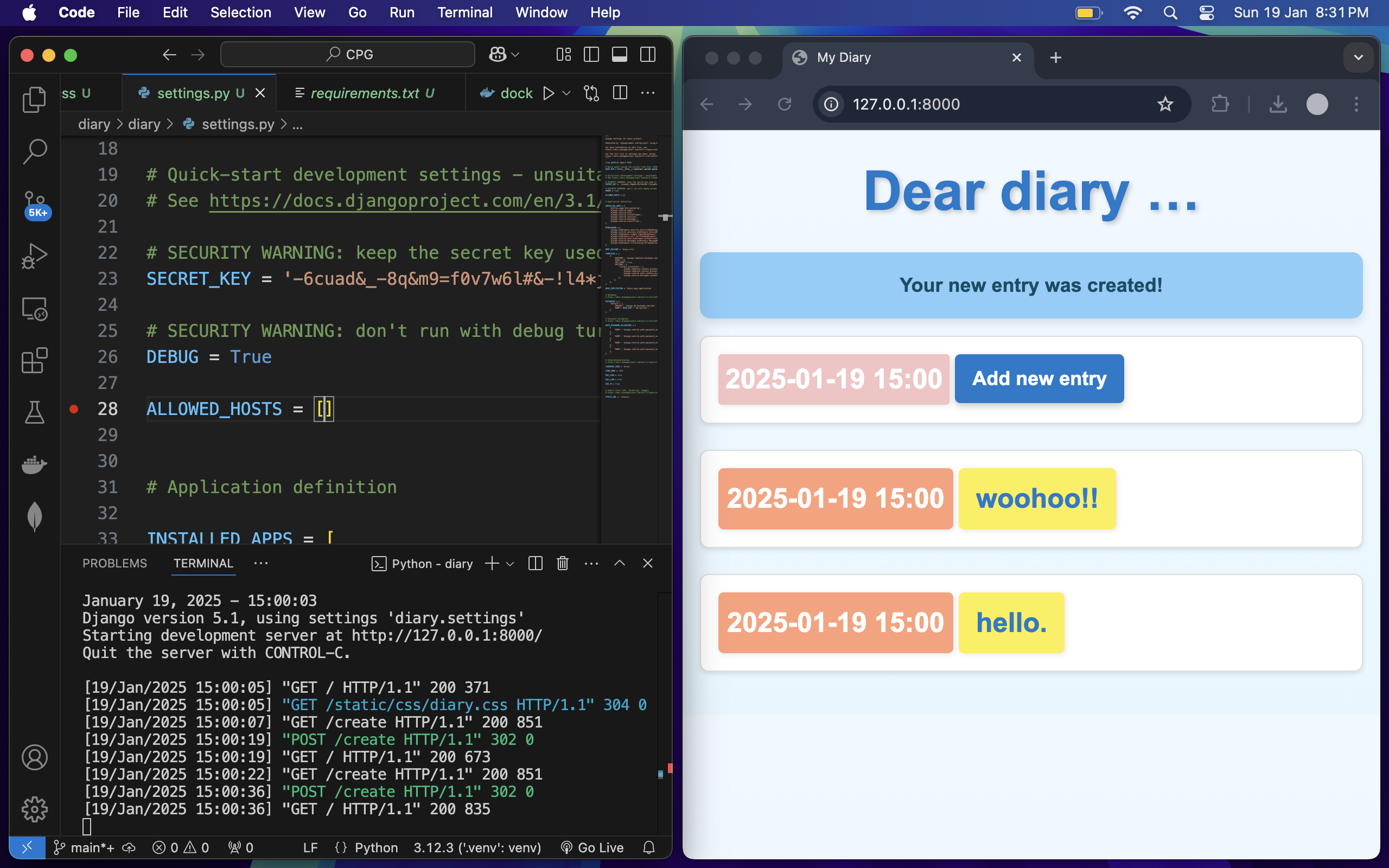Toggle the bottom panel layout button
The image size is (1389, 868).
pyautogui.click(x=619, y=55)
